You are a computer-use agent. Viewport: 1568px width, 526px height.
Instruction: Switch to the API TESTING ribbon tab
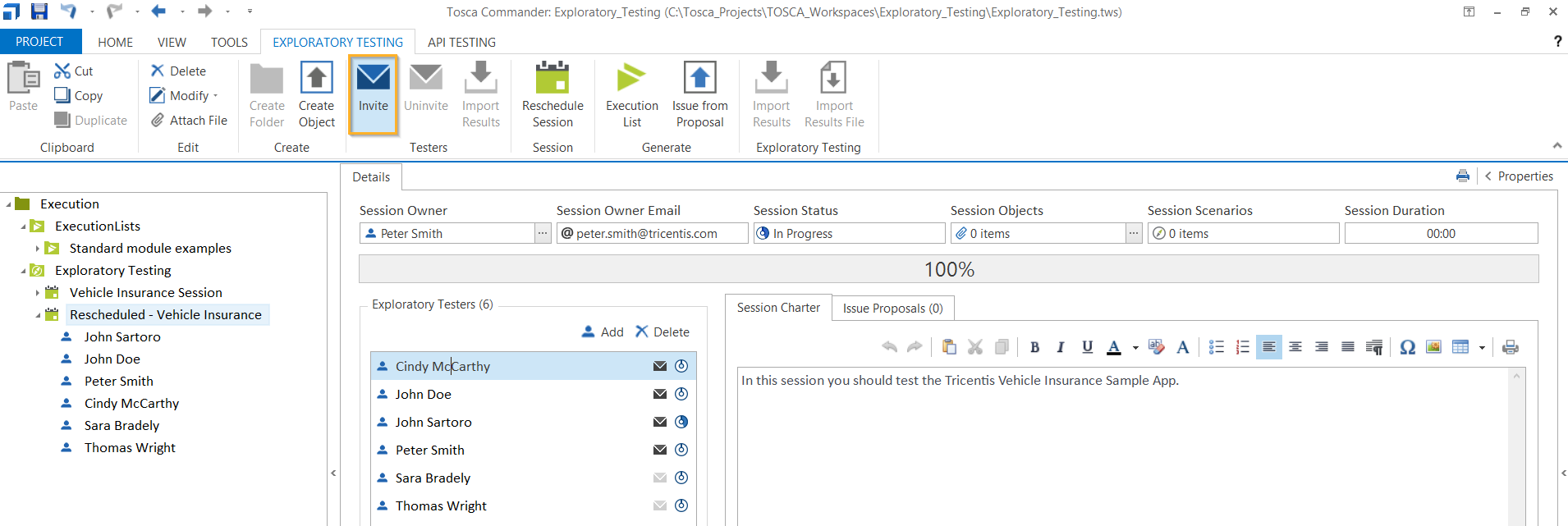pyautogui.click(x=461, y=42)
